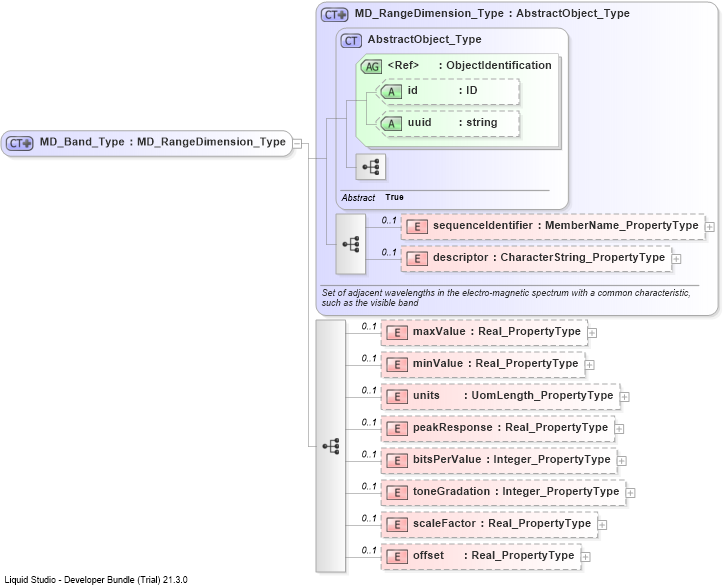Select maxValue : Real_PropertyType text

(x=497, y=331)
